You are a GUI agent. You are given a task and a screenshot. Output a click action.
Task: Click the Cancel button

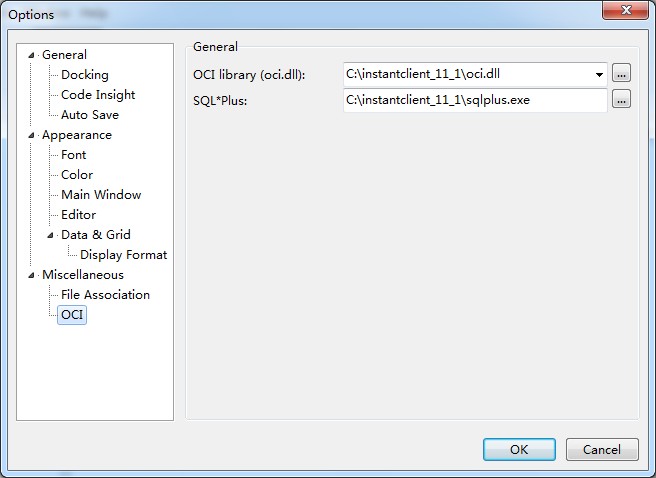click(x=601, y=450)
